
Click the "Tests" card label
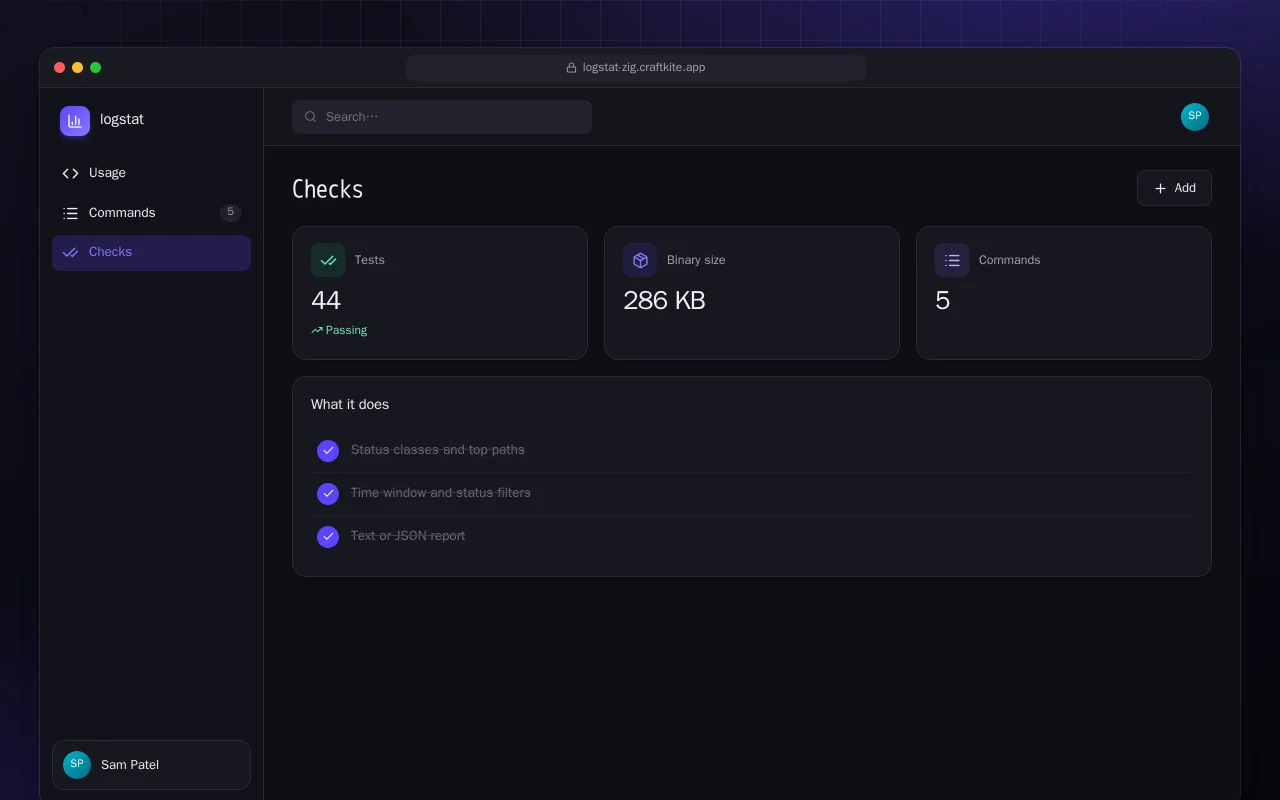(x=370, y=260)
